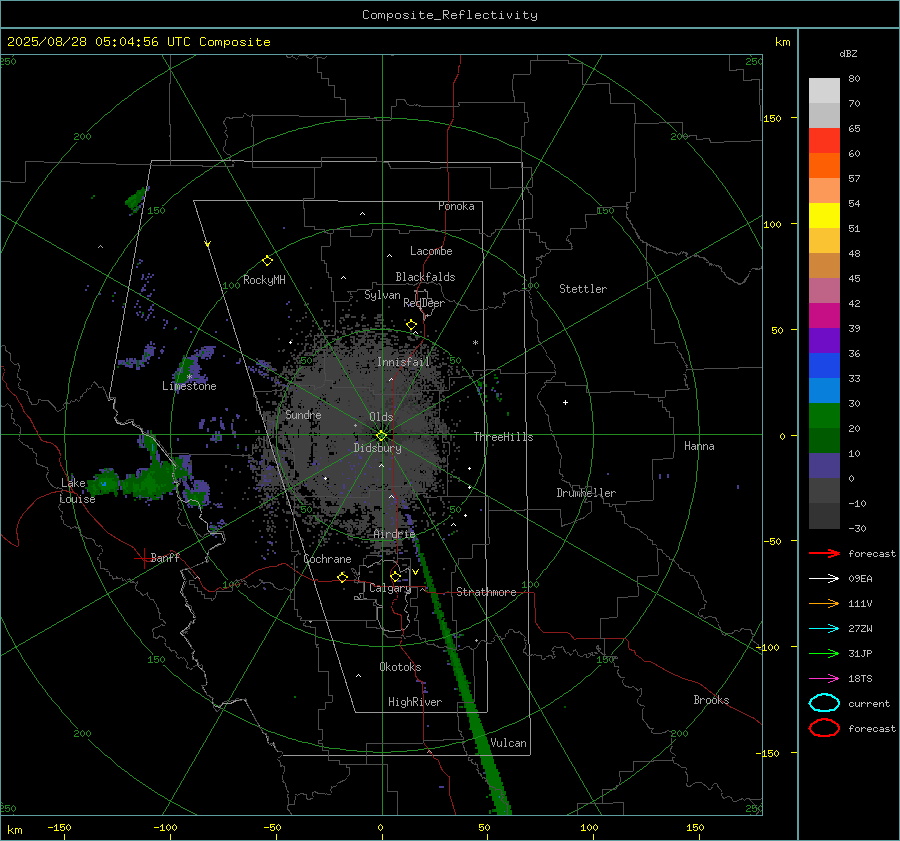Click the Sundre label
The image size is (900, 841).
pyautogui.click(x=303, y=414)
